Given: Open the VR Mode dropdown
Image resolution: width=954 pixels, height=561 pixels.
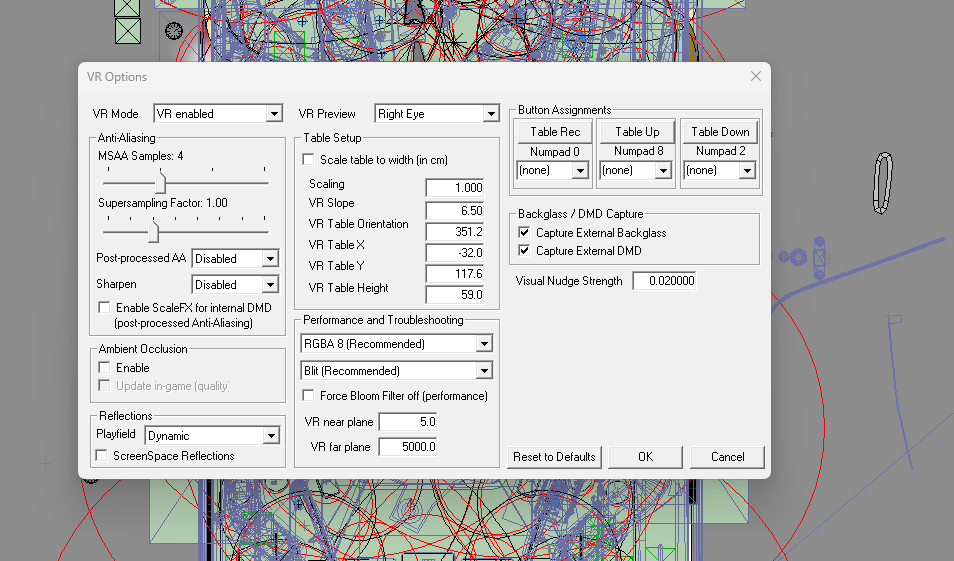Looking at the screenshot, I should point(218,114).
